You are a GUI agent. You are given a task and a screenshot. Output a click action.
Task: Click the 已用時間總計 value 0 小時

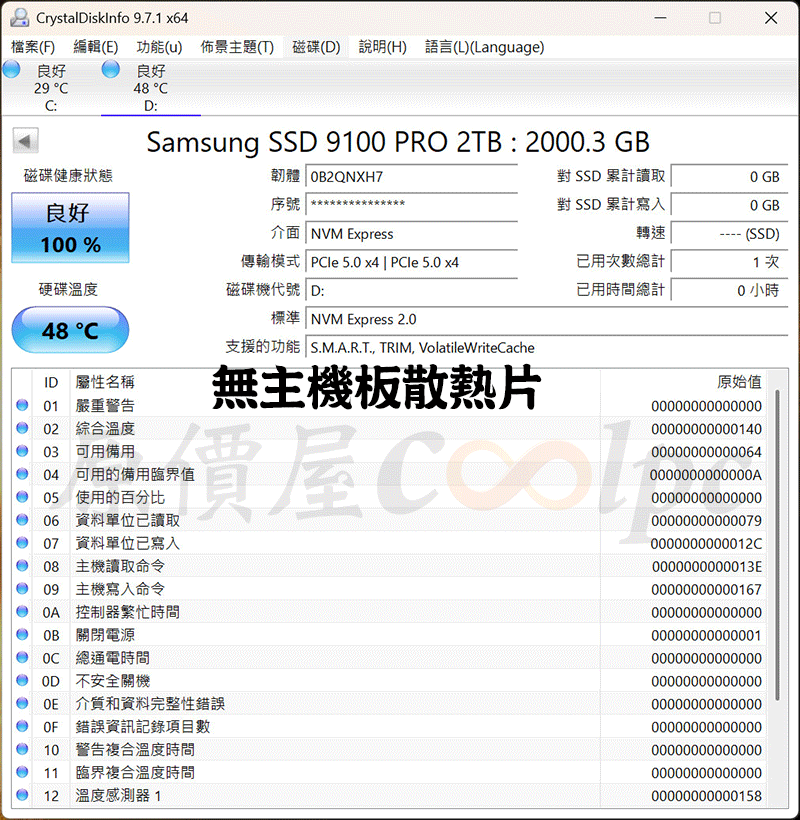(x=729, y=290)
